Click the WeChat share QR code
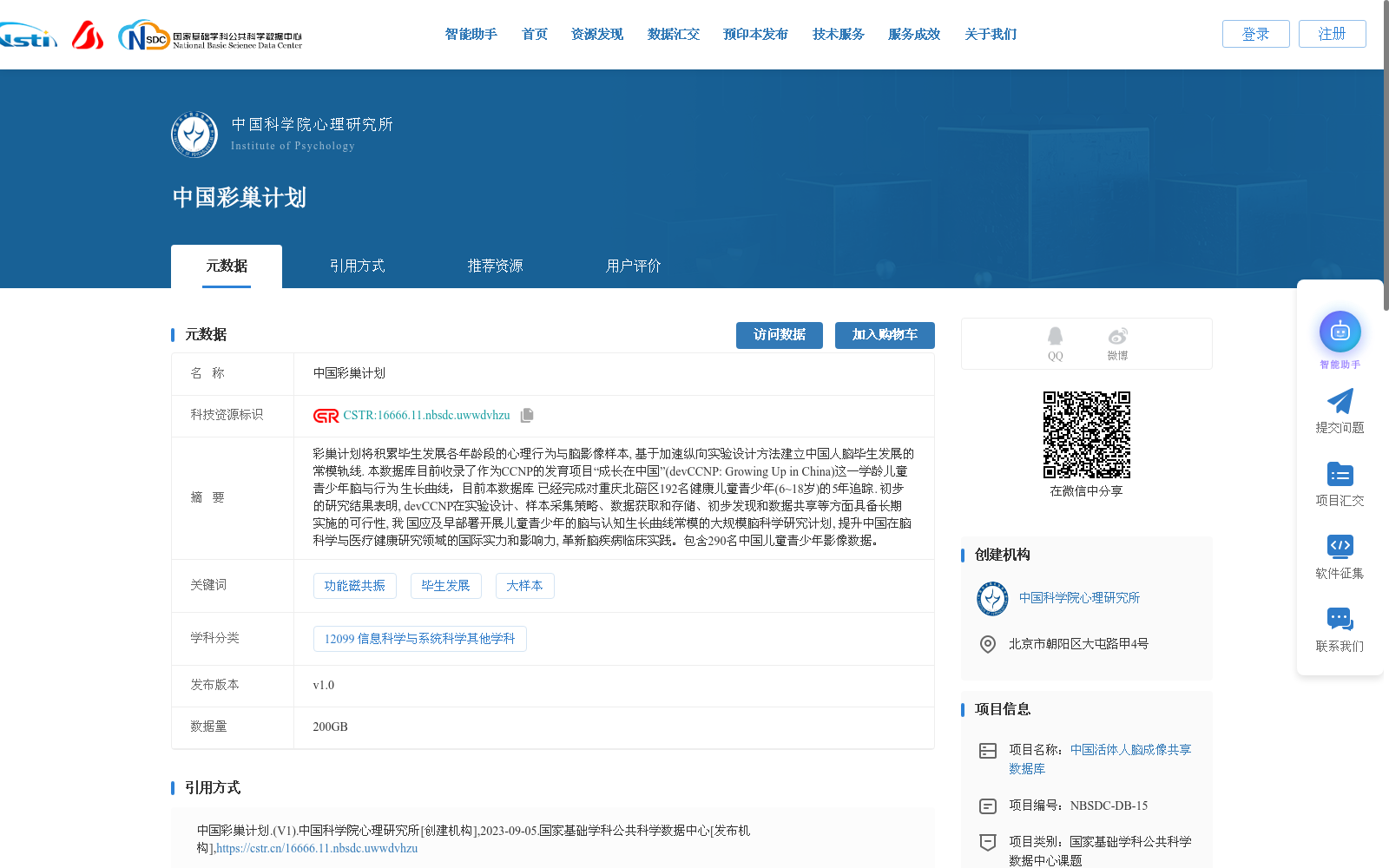 pyautogui.click(x=1087, y=435)
